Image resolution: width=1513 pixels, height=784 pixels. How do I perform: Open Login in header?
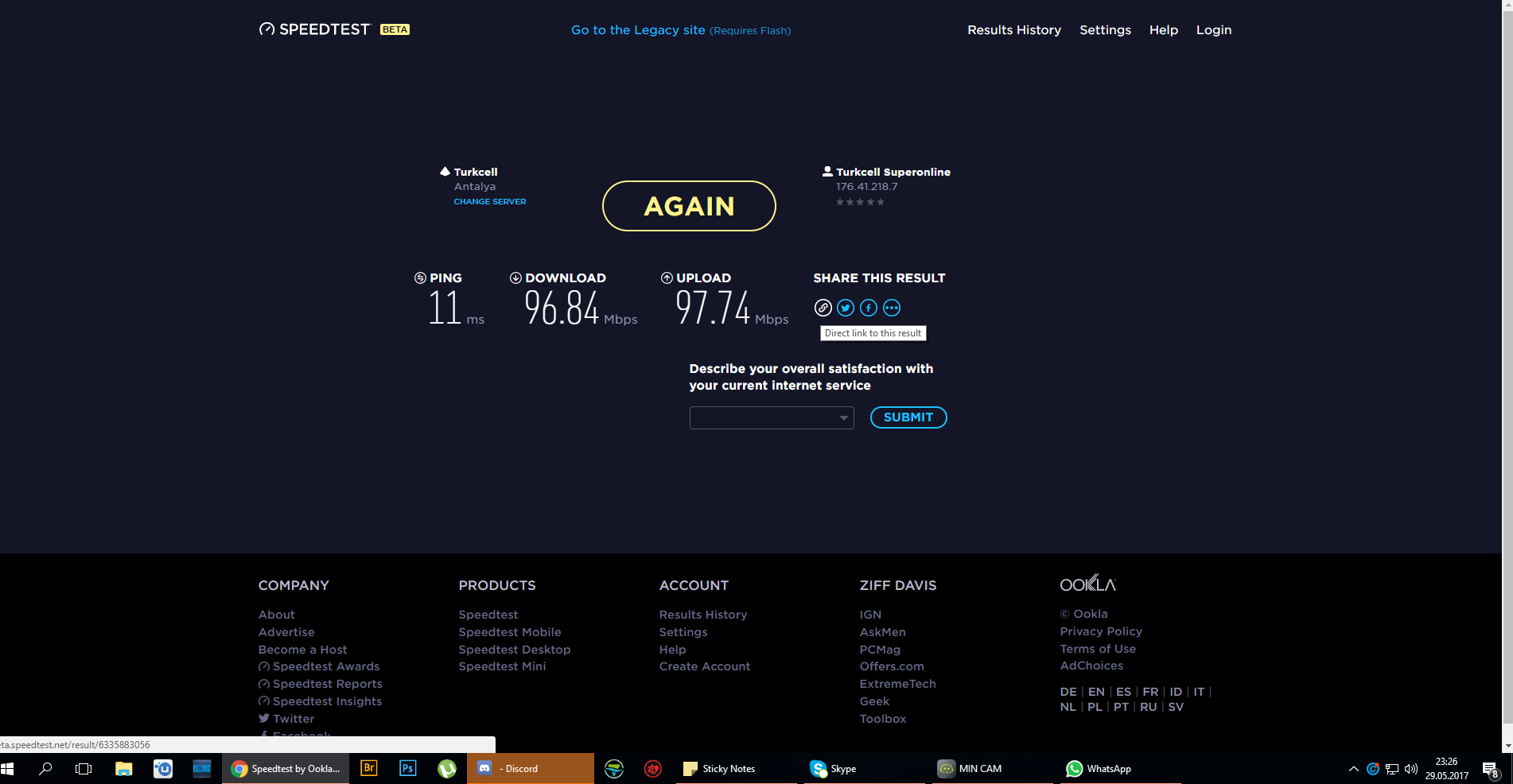coord(1214,30)
